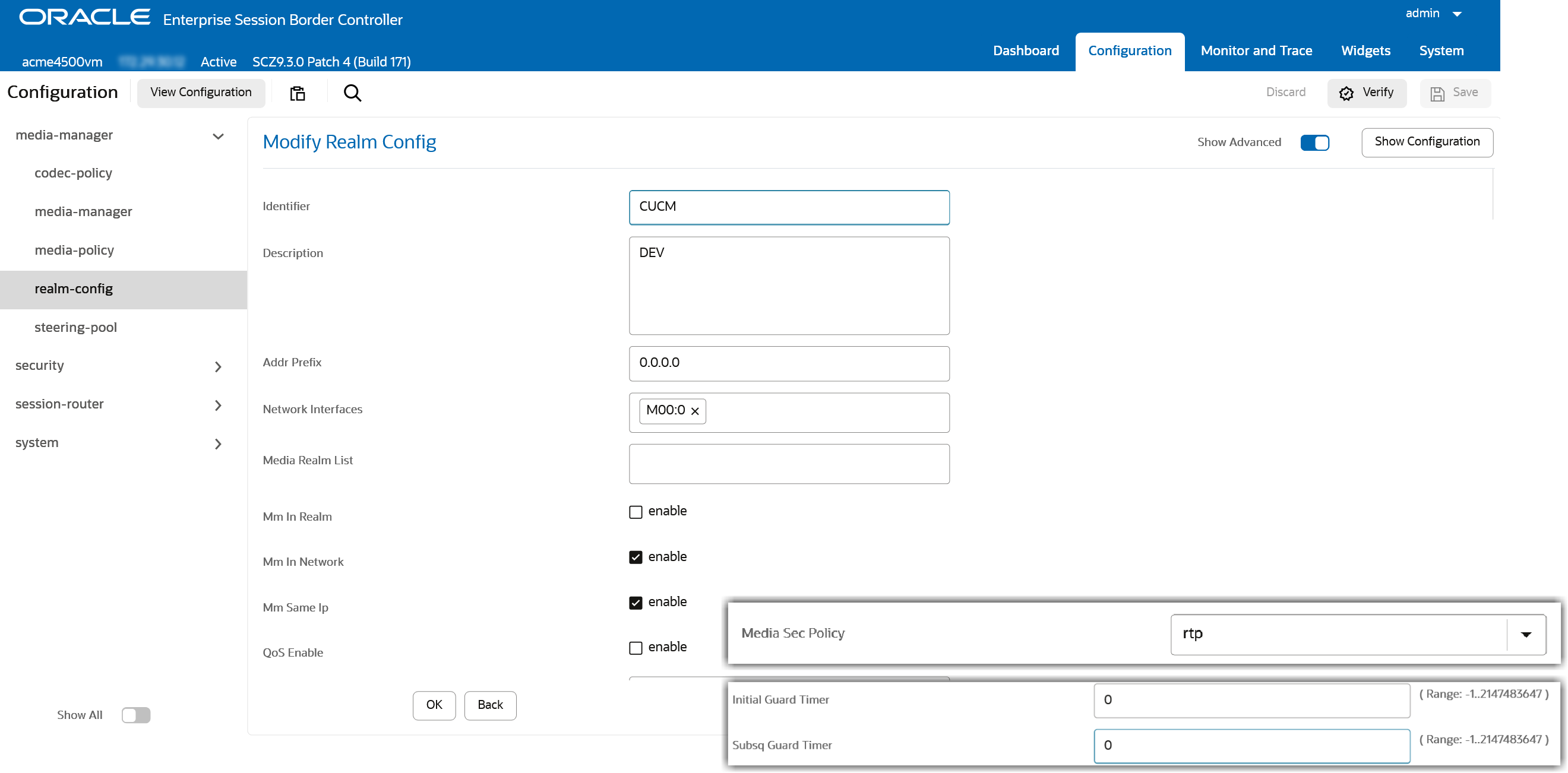Expand the security section

[218, 366]
